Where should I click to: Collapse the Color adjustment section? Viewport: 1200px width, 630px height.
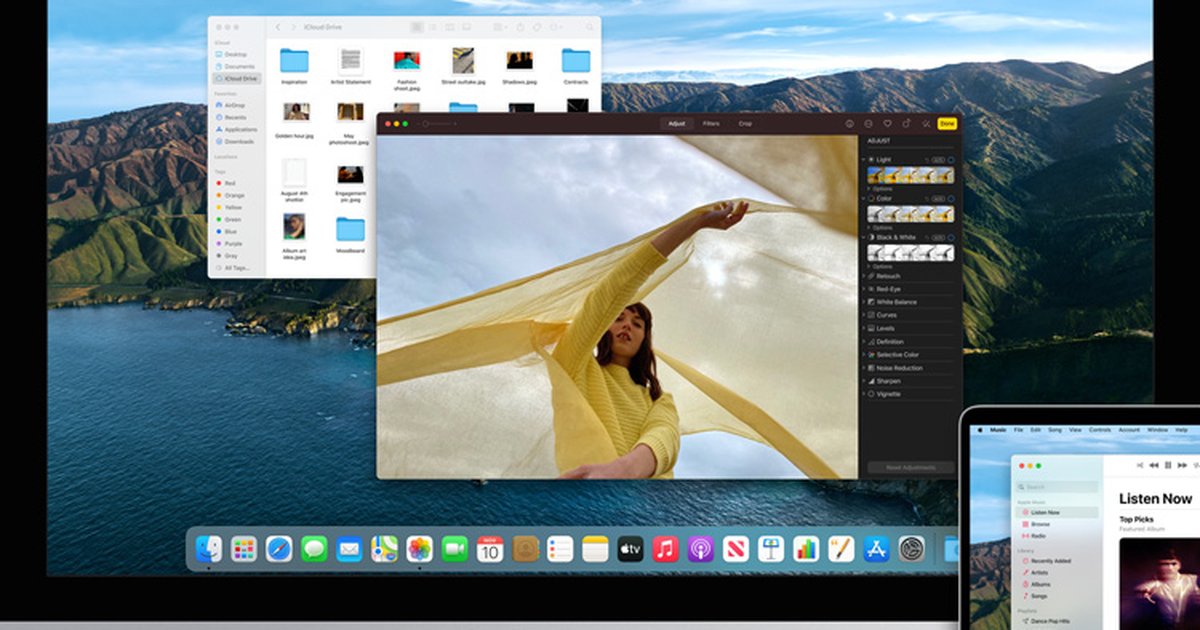[x=864, y=198]
